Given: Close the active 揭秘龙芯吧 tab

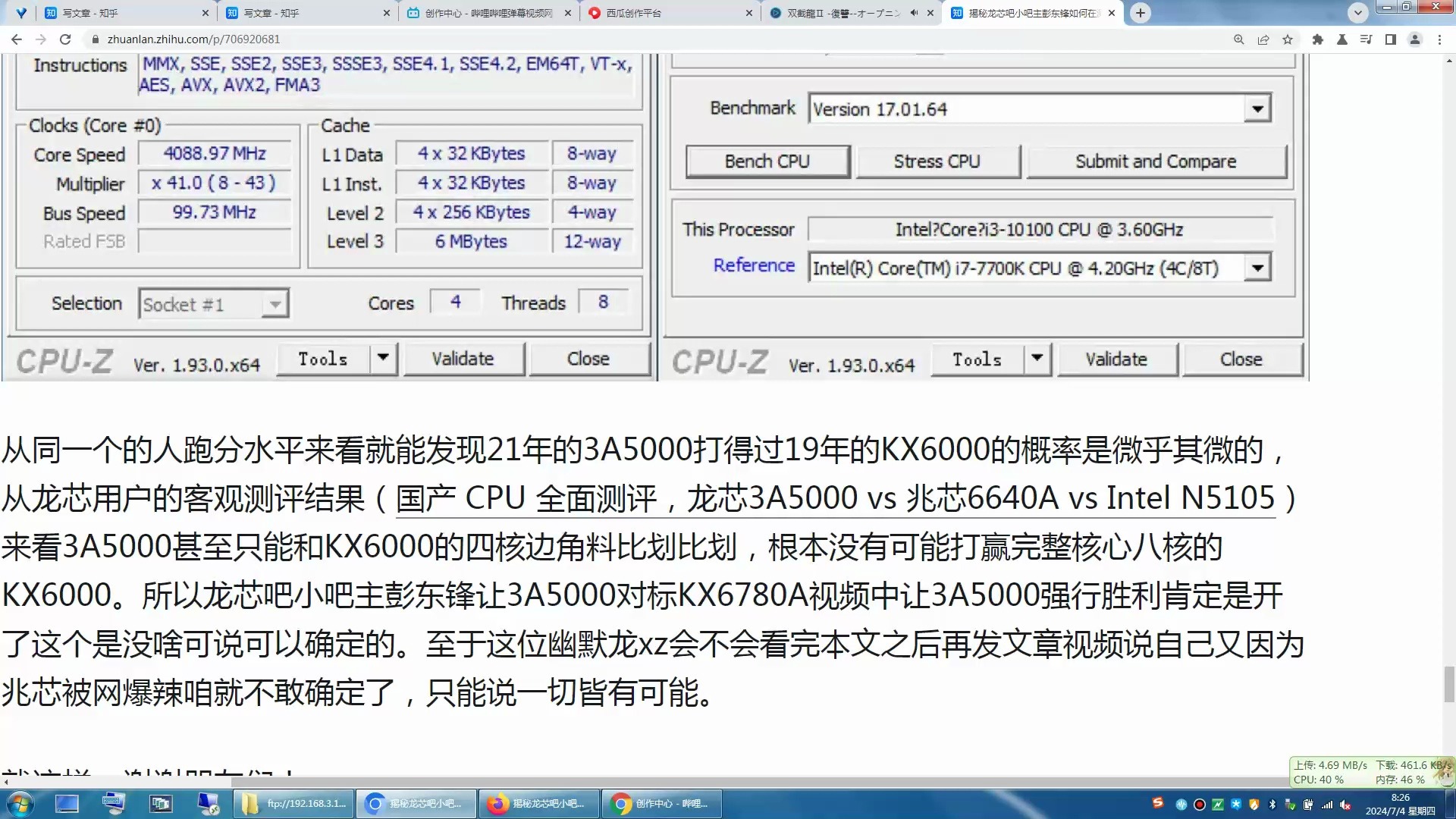Looking at the screenshot, I should click(x=1112, y=13).
